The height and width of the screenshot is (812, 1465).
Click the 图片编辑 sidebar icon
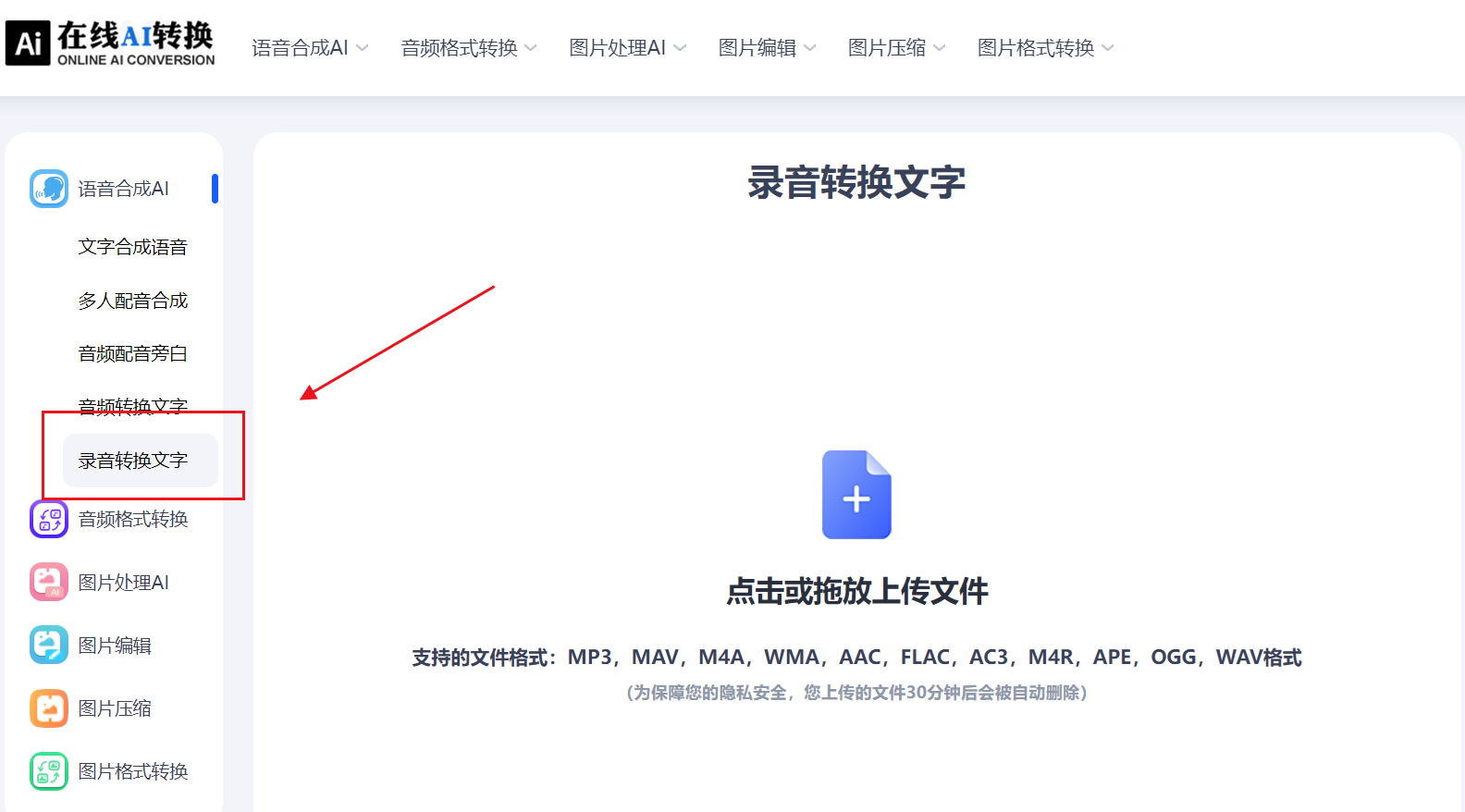click(49, 645)
